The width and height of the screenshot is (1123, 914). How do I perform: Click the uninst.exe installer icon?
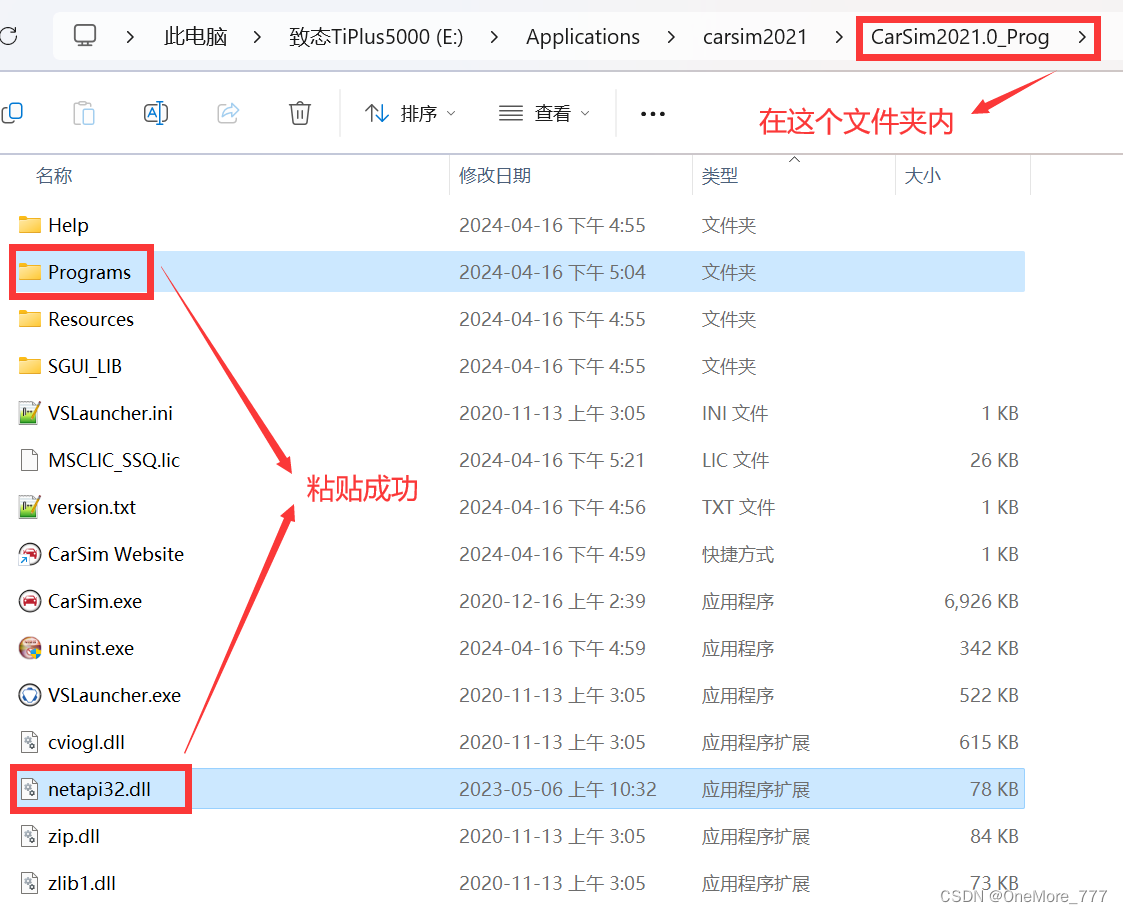[29, 648]
